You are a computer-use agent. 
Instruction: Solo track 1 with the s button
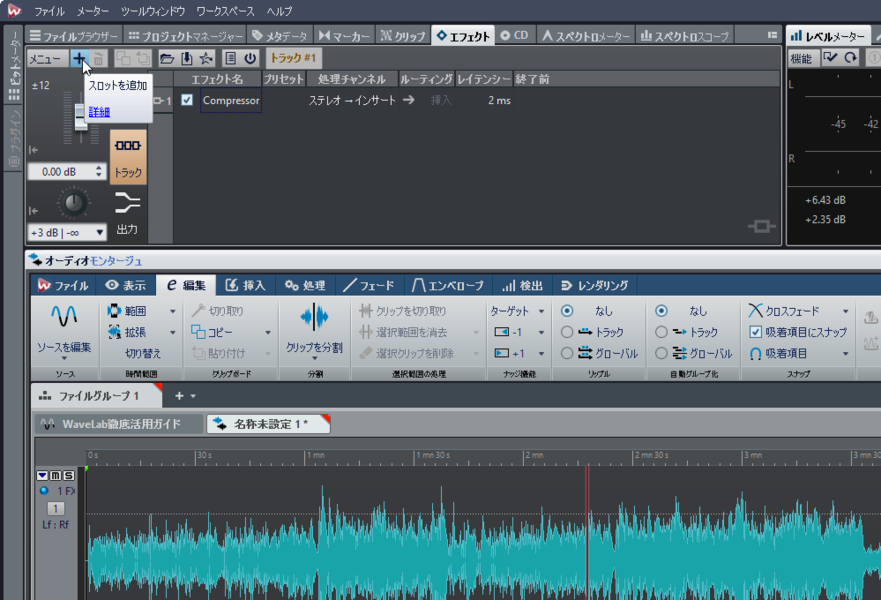[69, 475]
